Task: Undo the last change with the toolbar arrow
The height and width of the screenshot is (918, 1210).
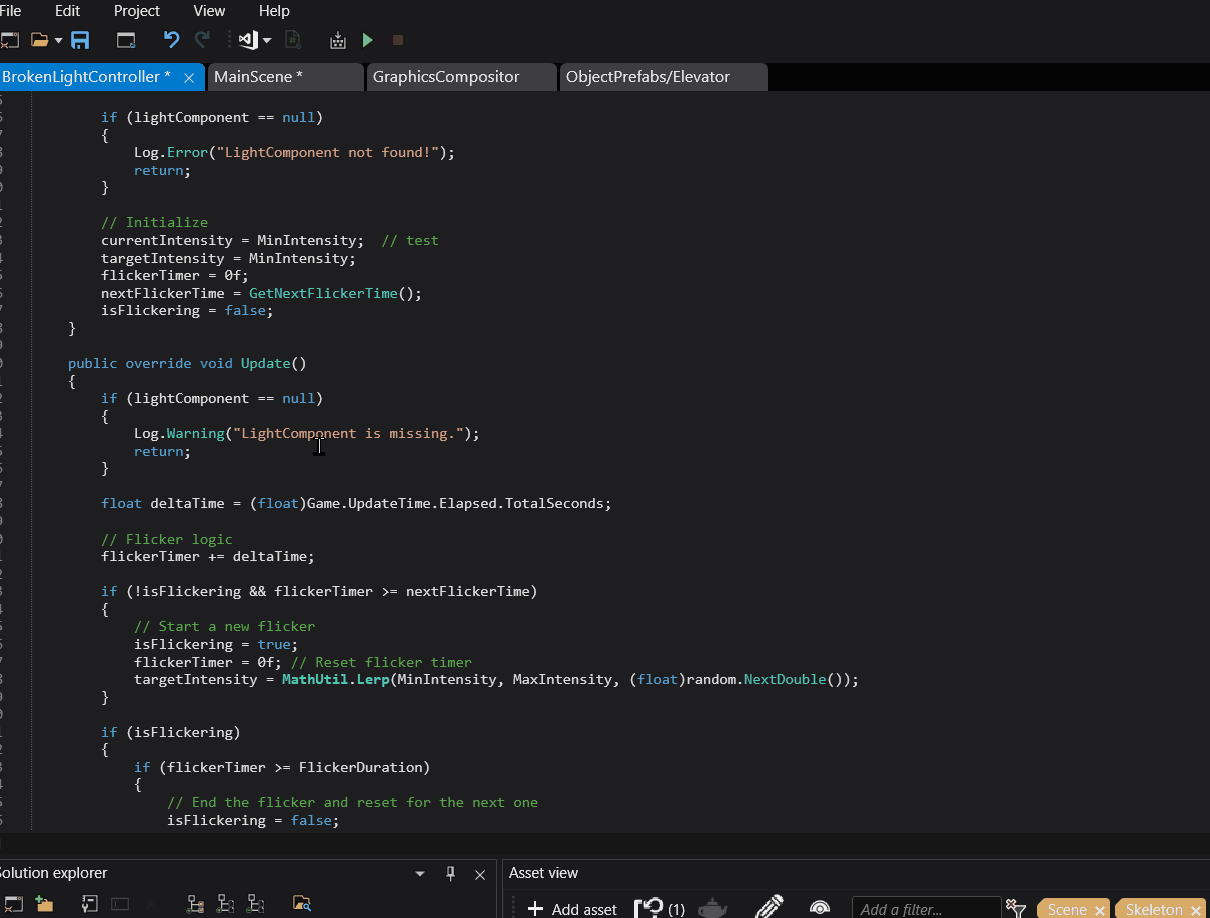Action: [x=171, y=40]
